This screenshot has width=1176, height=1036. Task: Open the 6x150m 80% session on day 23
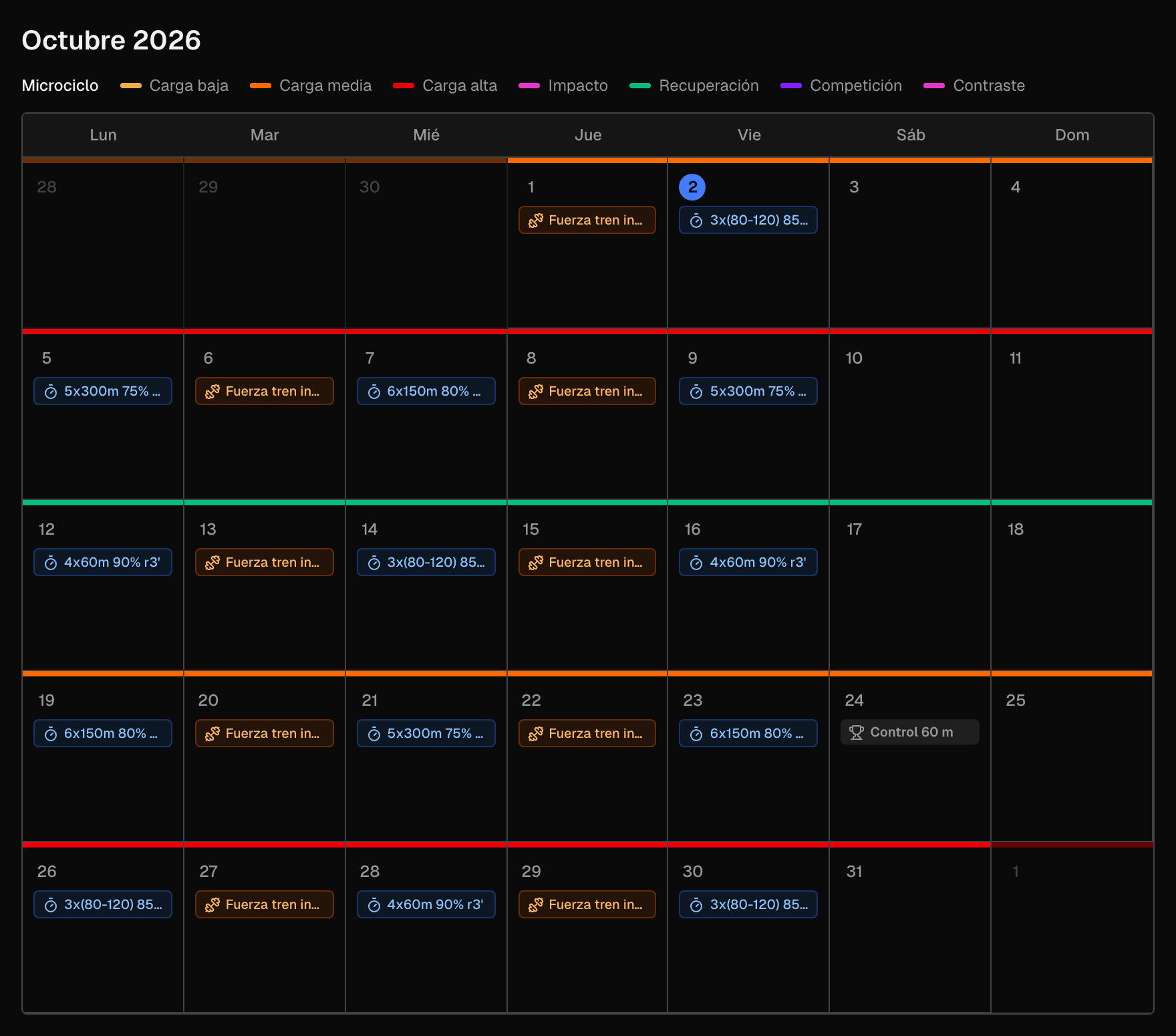[x=748, y=733]
